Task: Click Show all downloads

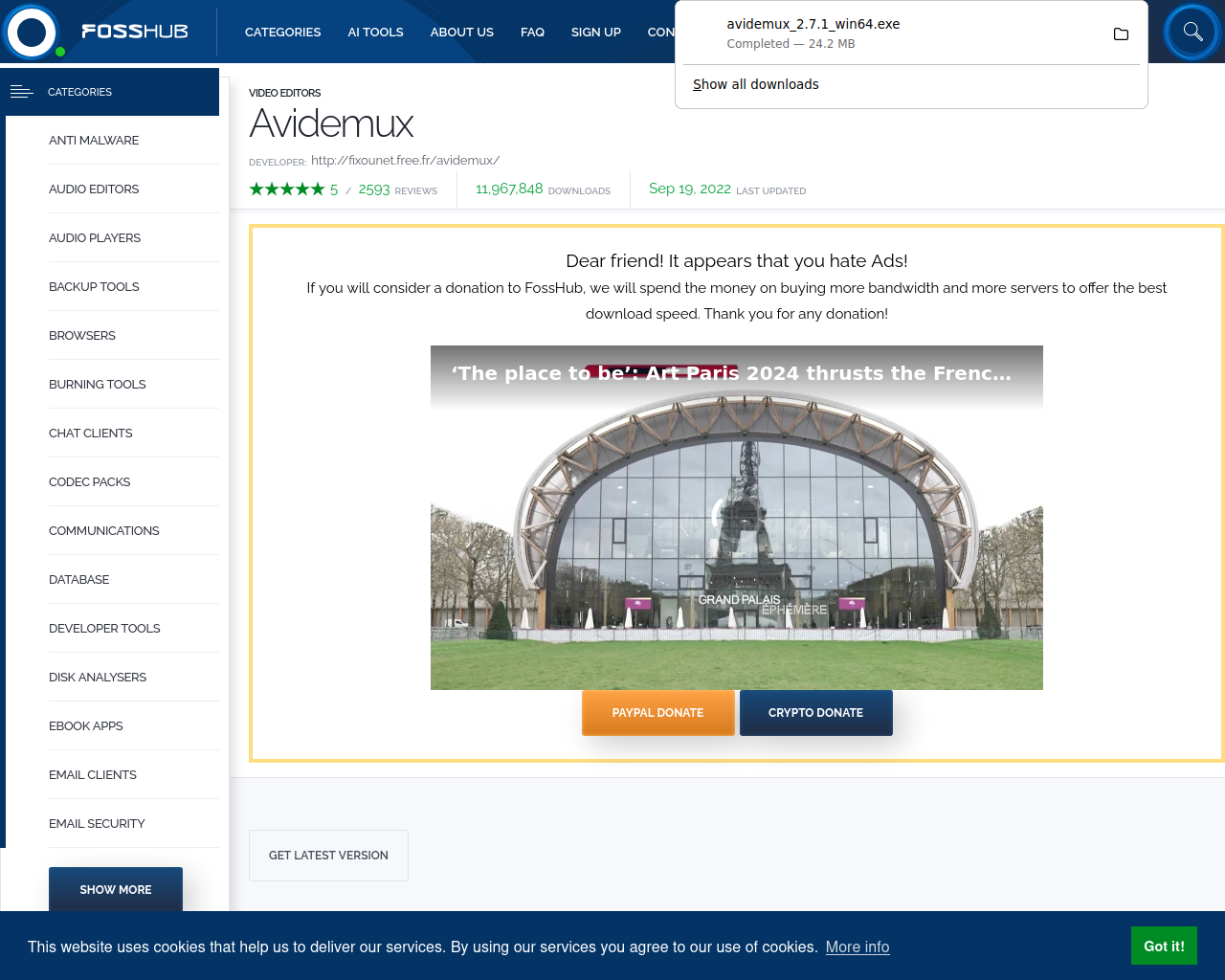Action: coord(756,84)
